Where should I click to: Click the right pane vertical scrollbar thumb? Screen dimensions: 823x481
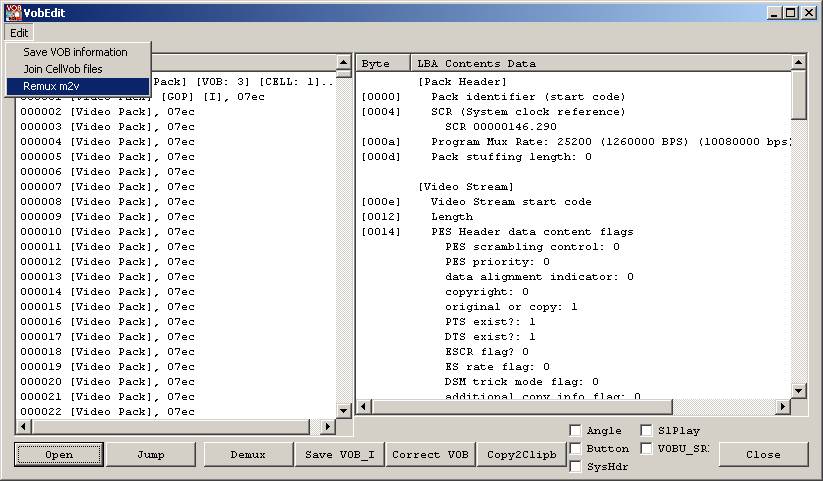(798, 95)
